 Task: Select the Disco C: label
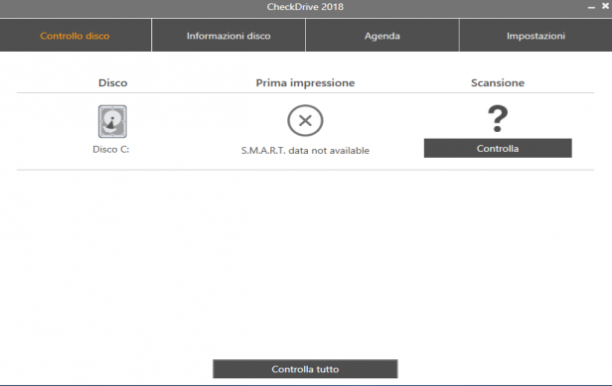click(111, 149)
